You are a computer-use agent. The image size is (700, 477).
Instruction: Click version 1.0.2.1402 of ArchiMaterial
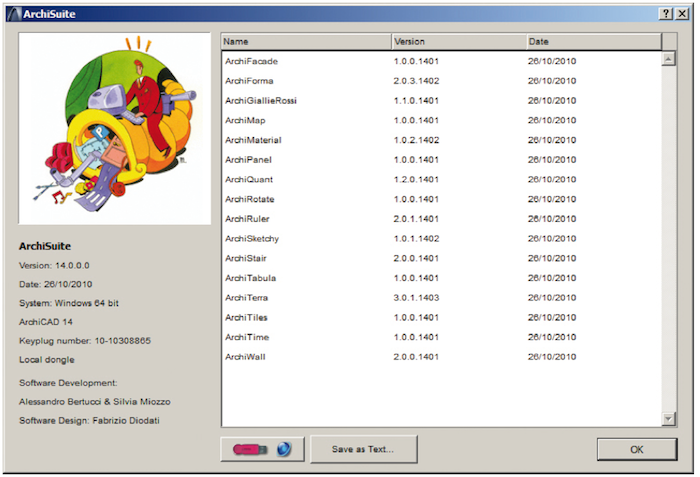coord(416,140)
